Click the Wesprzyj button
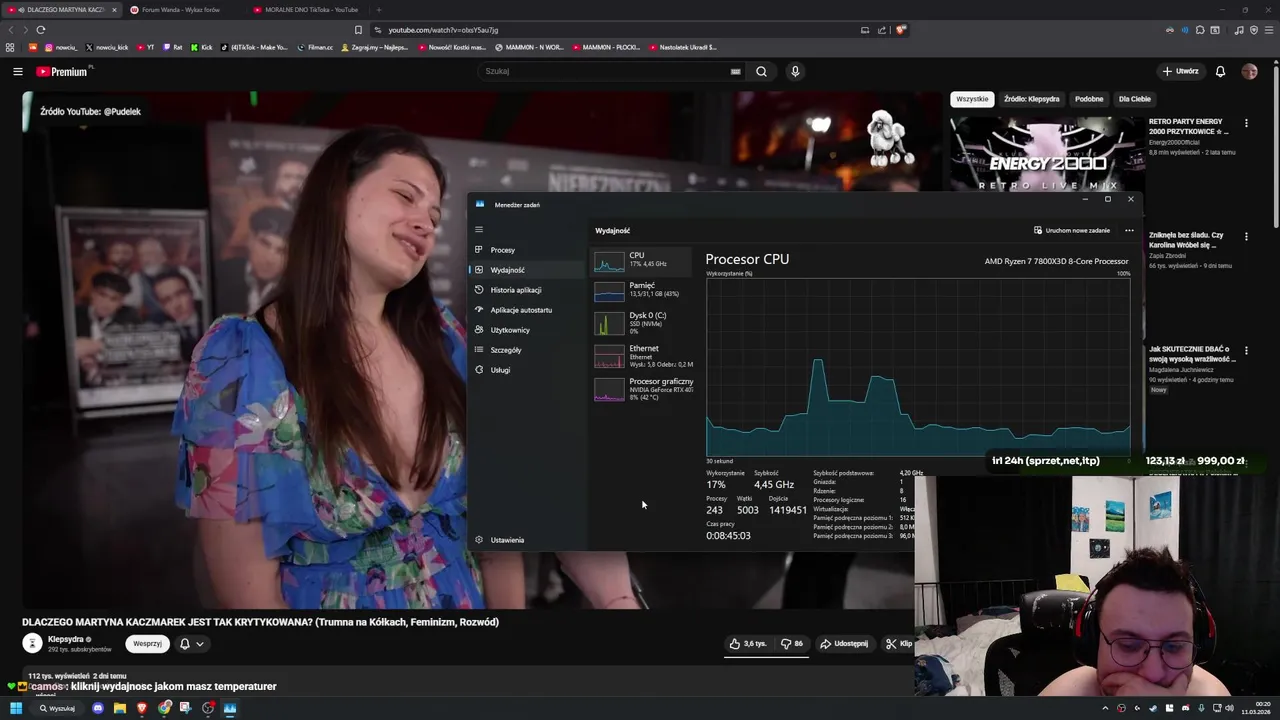 point(147,644)
